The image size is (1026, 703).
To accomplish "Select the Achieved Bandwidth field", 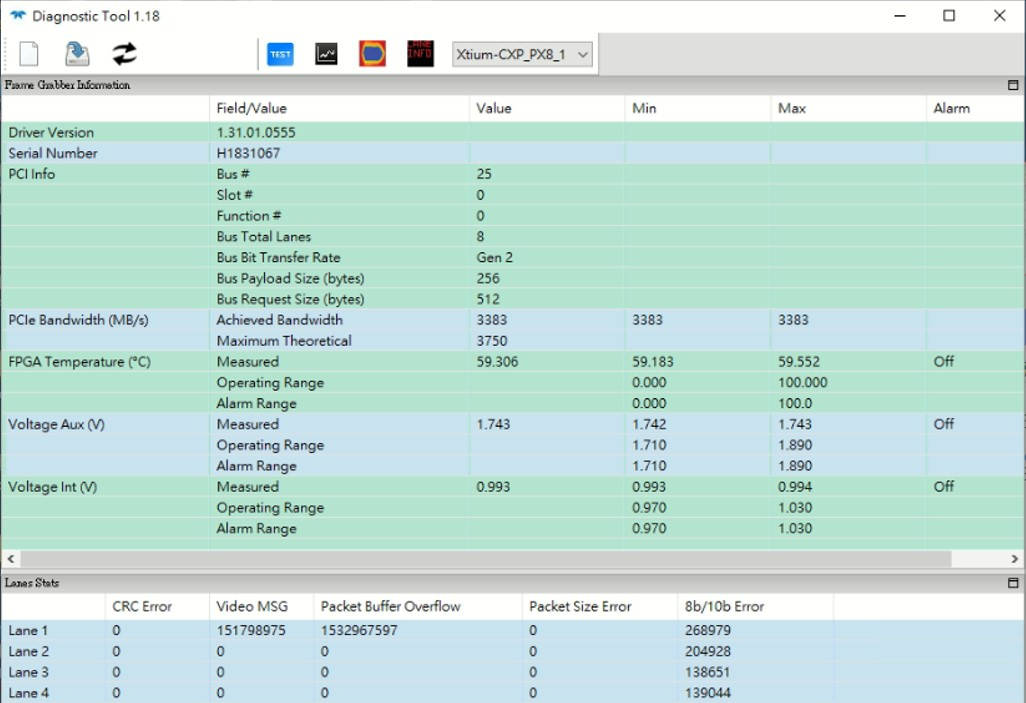I will (x=279, y=320).
